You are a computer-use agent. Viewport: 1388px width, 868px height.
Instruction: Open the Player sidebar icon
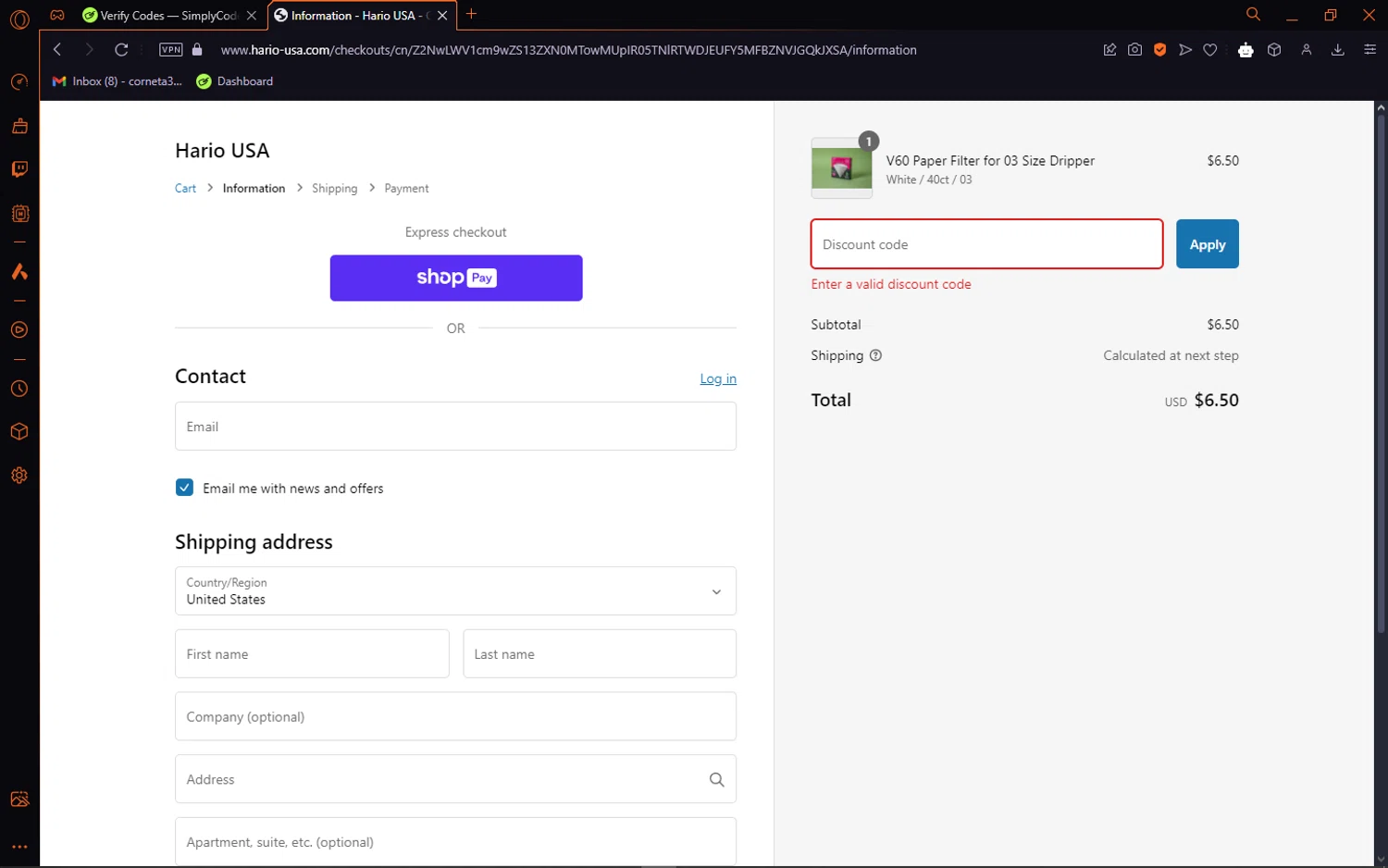[19, 330]
